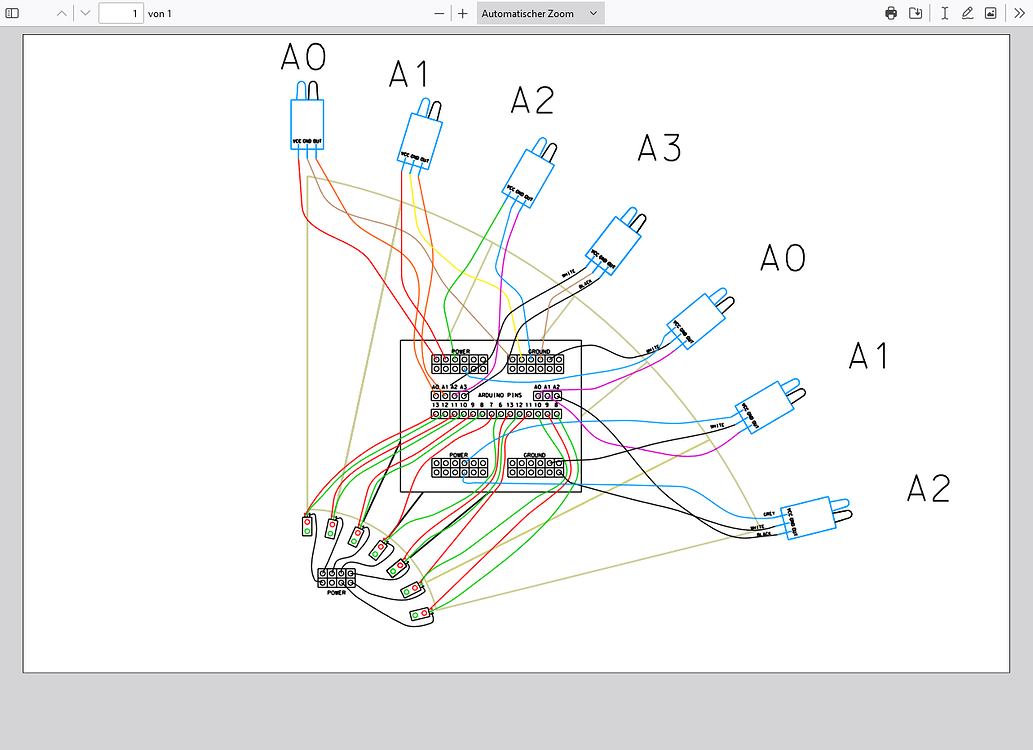The width and height of the screenshot is (1033, 750).
Task: Enable the free text annotation mode
Action: click(944, 13)
